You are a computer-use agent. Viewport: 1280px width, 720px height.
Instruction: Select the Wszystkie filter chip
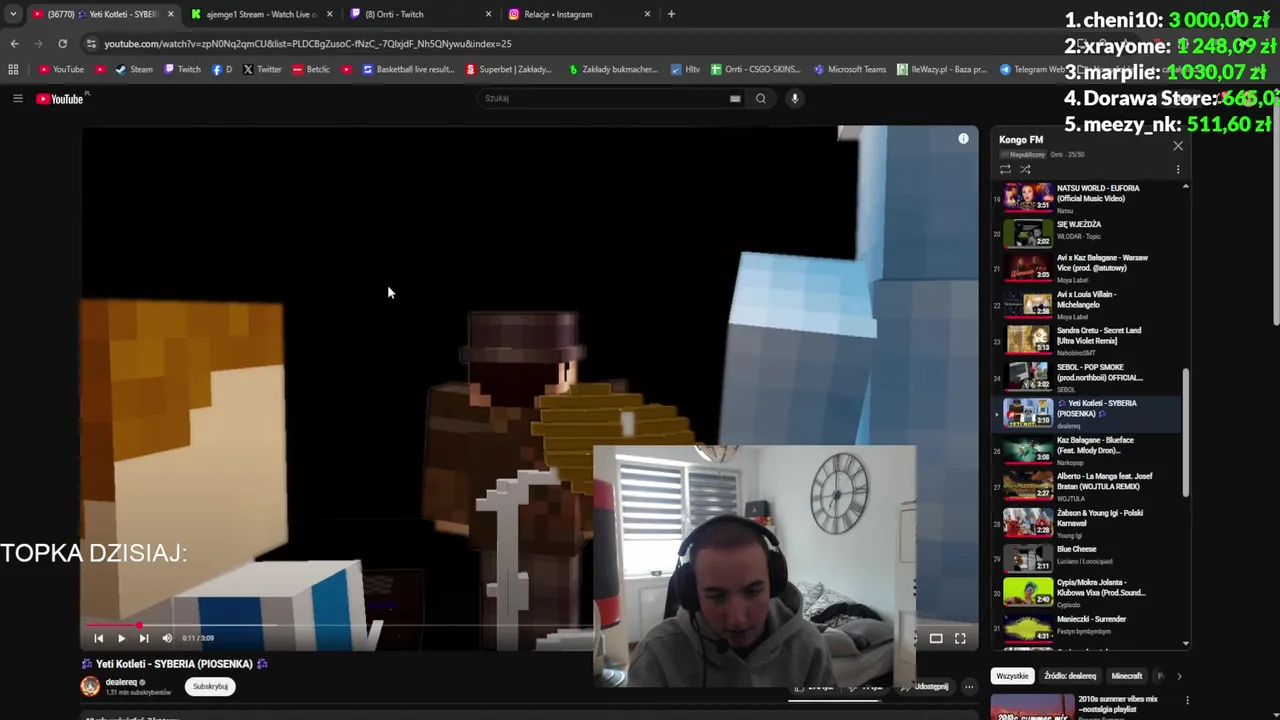tap(1012, 676)
